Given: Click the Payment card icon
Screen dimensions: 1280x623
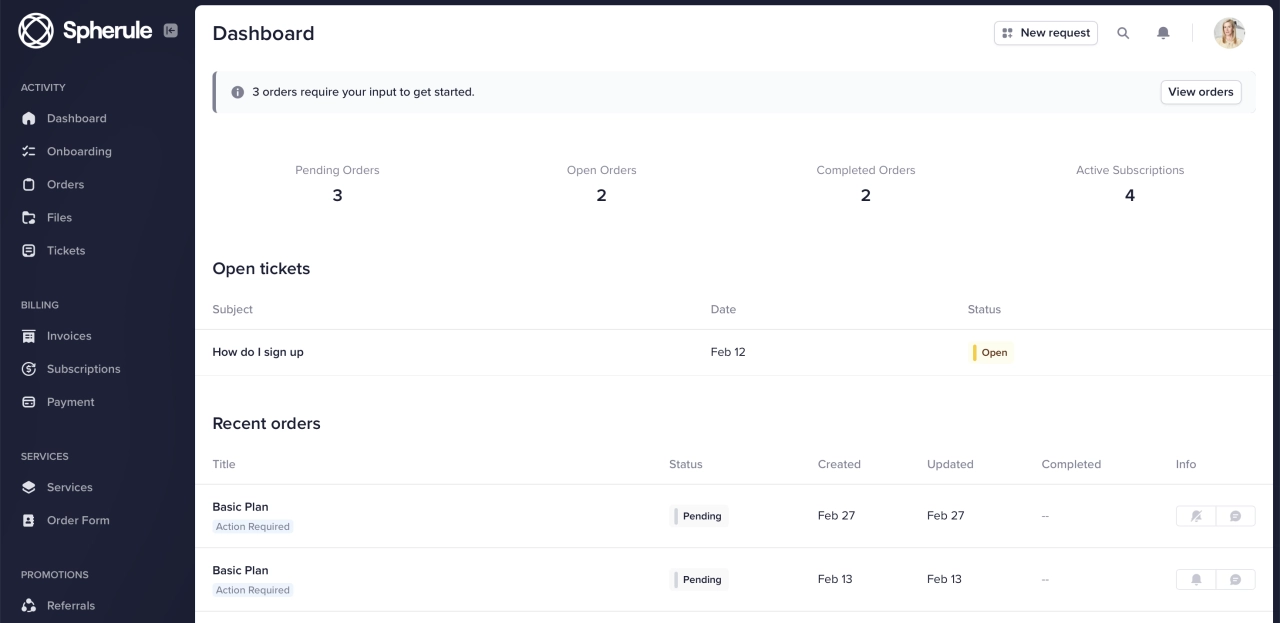Looking at the screenshot, I should pyautogui.click(x=29, y=402).
